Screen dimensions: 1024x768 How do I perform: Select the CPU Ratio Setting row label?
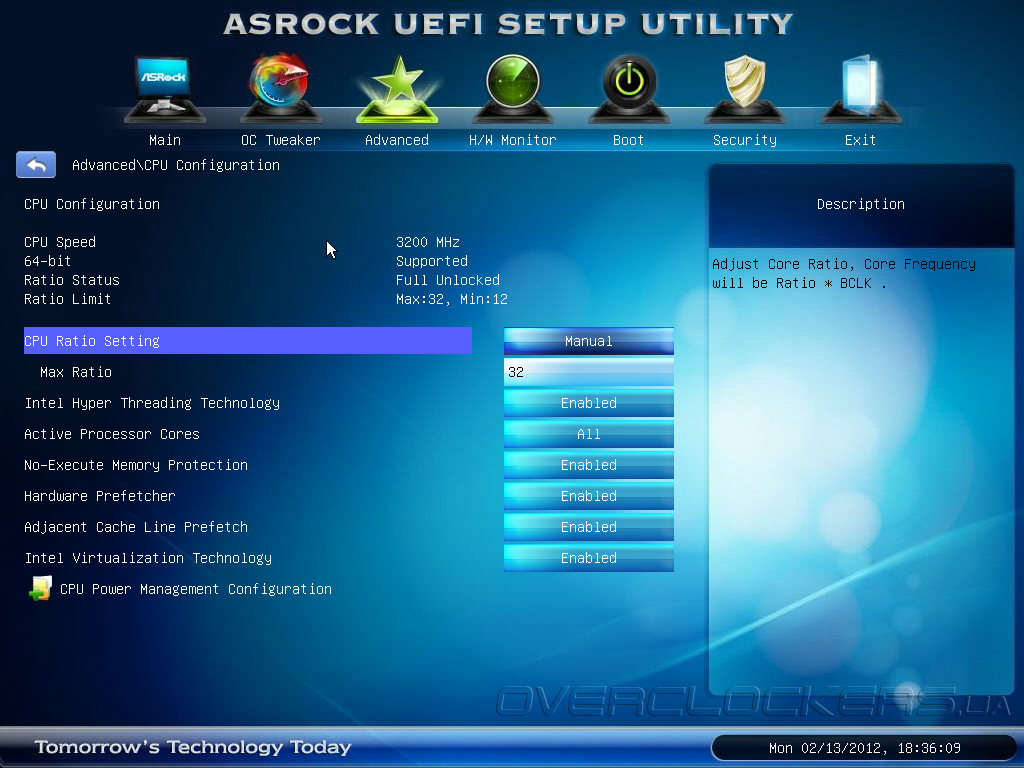point(248,340)
